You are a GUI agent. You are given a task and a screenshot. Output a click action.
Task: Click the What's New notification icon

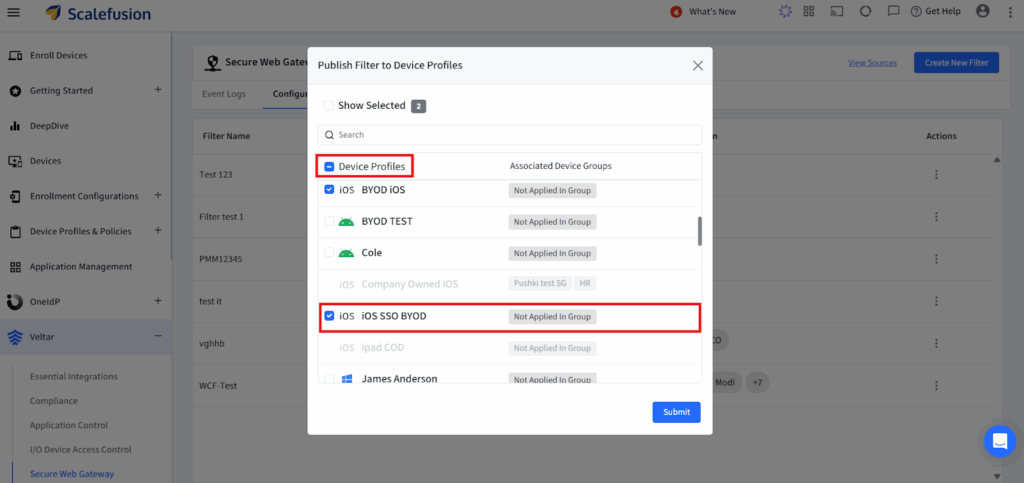pos(676,12)
